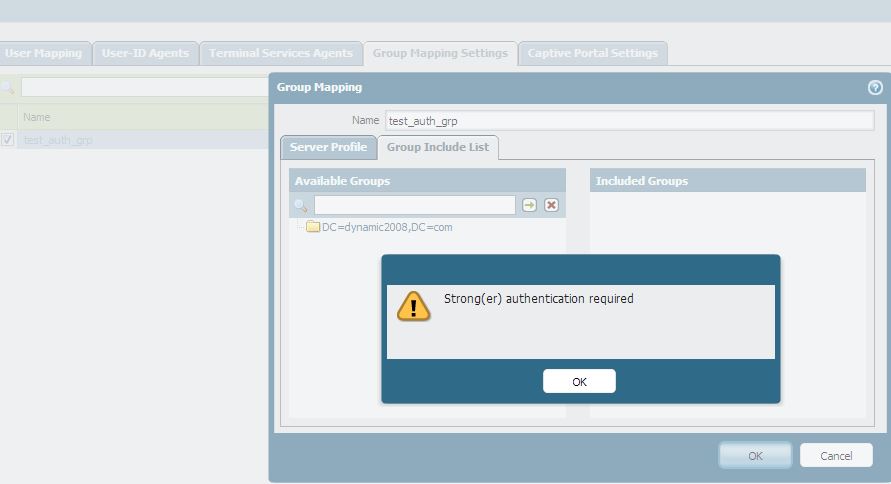Click the search magnifier above the Name column
This screenshot has width=891, height=484.
coord(7,87)
